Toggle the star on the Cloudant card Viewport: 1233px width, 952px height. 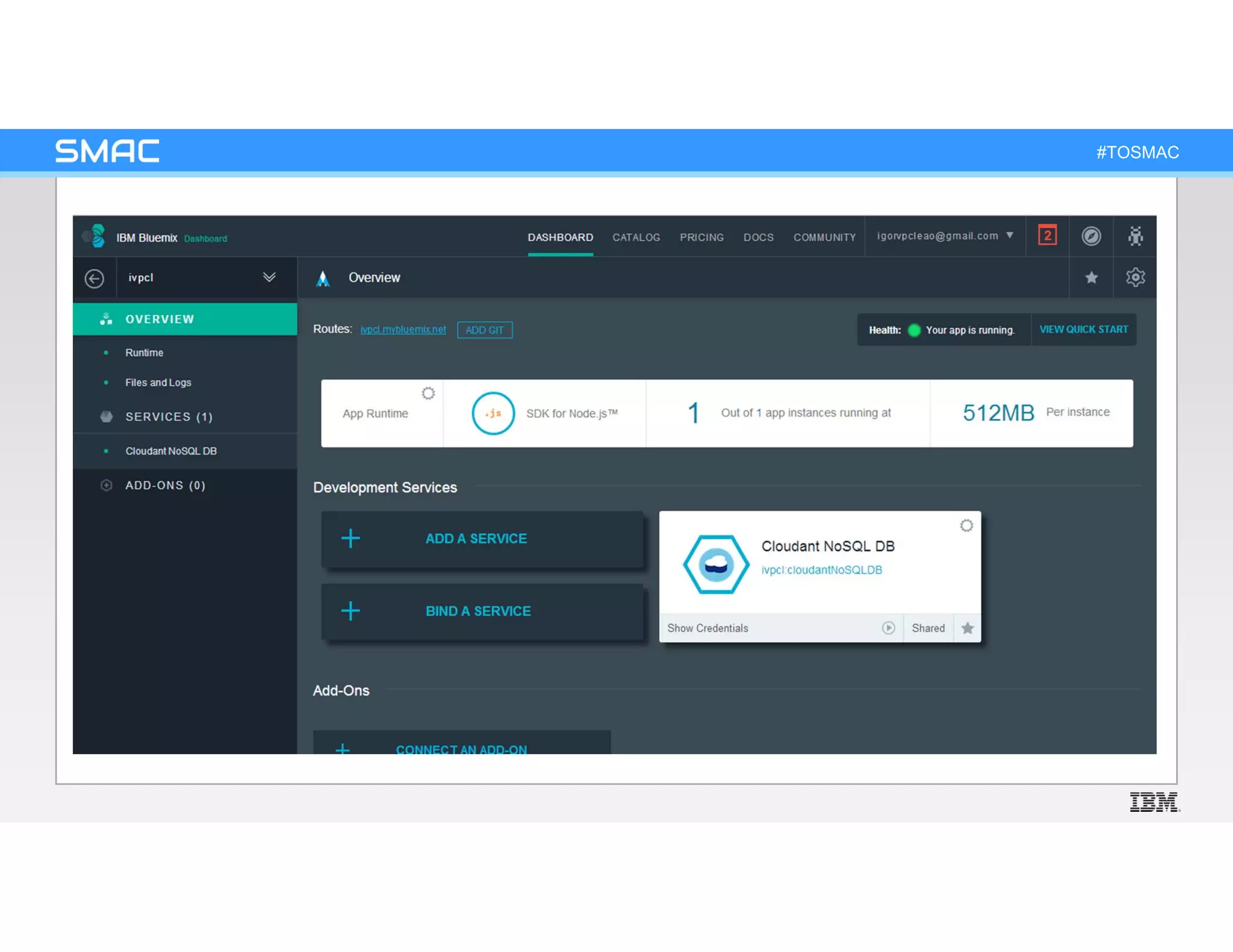[967, 628]
